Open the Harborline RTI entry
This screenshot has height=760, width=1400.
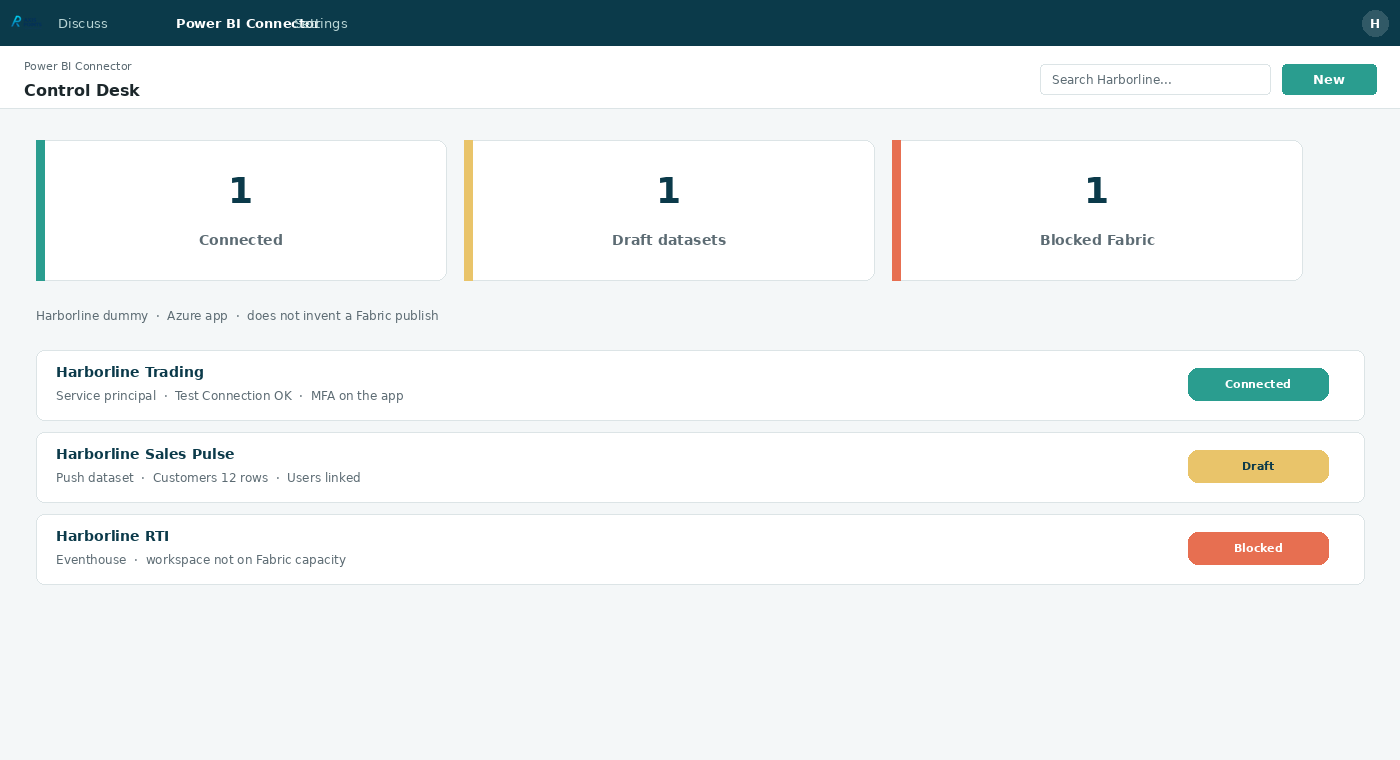tap(700, 549)
